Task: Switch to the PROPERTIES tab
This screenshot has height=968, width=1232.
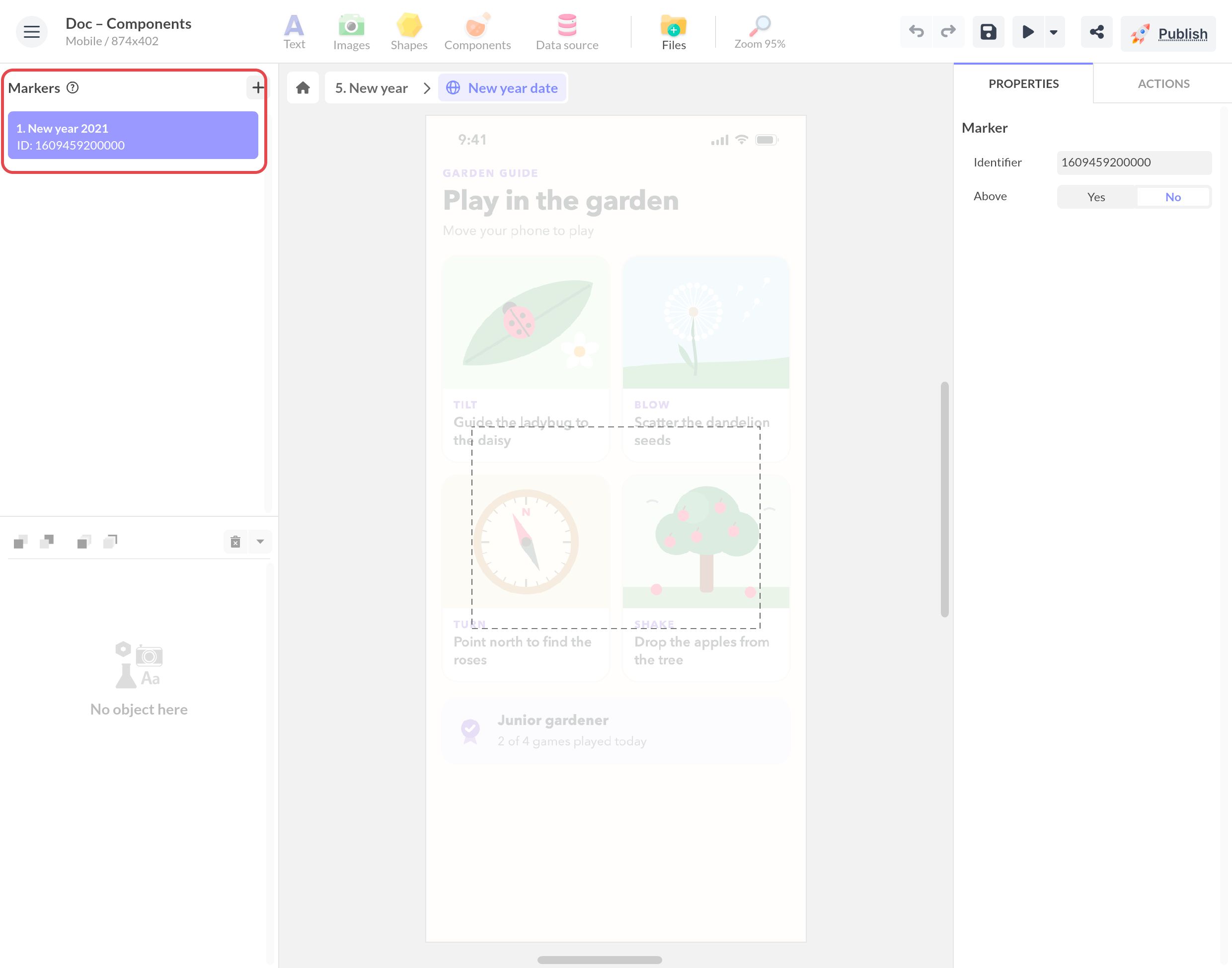Action: [x=1023, y=84]
